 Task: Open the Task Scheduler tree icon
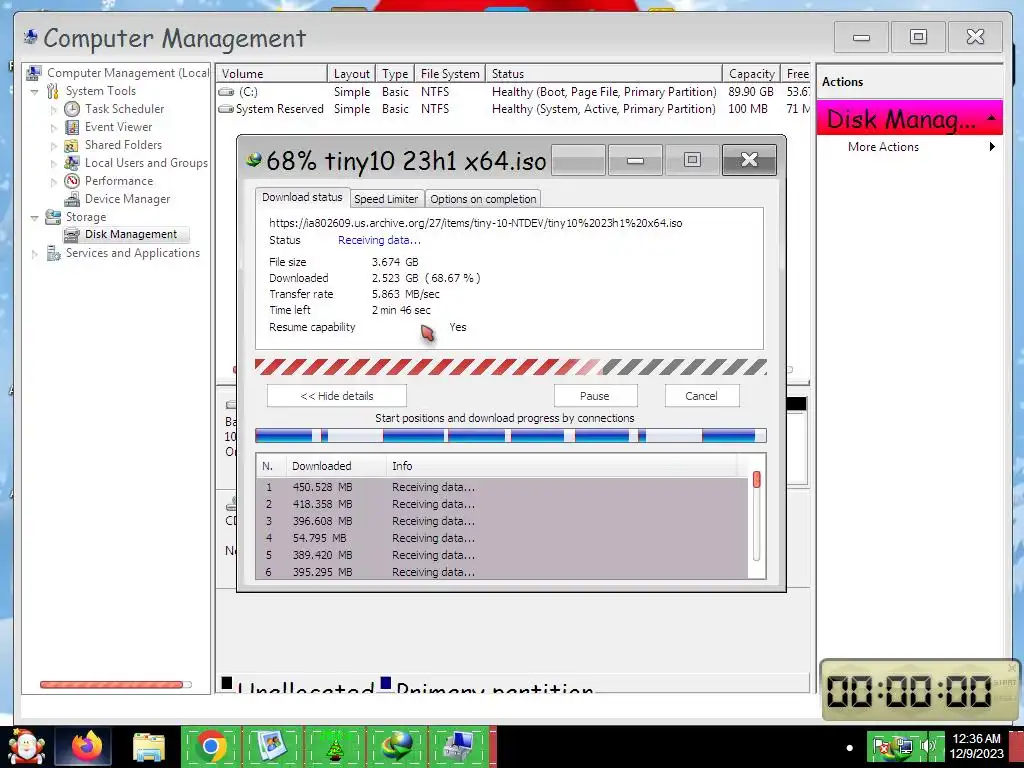tap(72, 109)
